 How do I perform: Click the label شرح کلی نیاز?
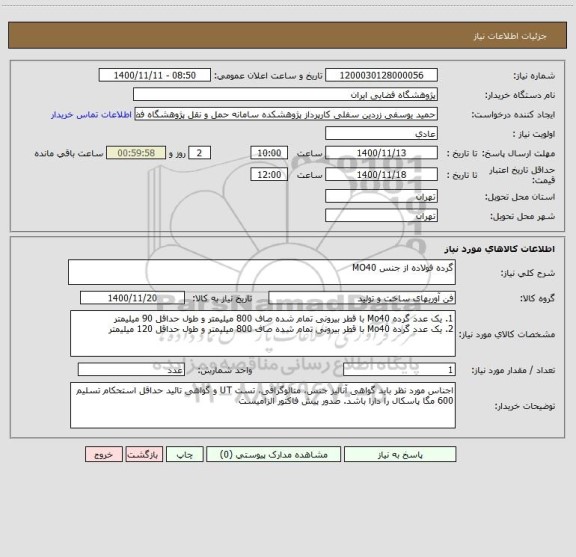(528, 273)
